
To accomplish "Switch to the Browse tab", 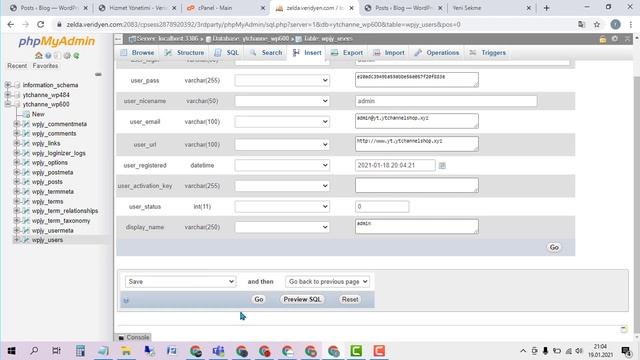I will click(x=137, y=53).
